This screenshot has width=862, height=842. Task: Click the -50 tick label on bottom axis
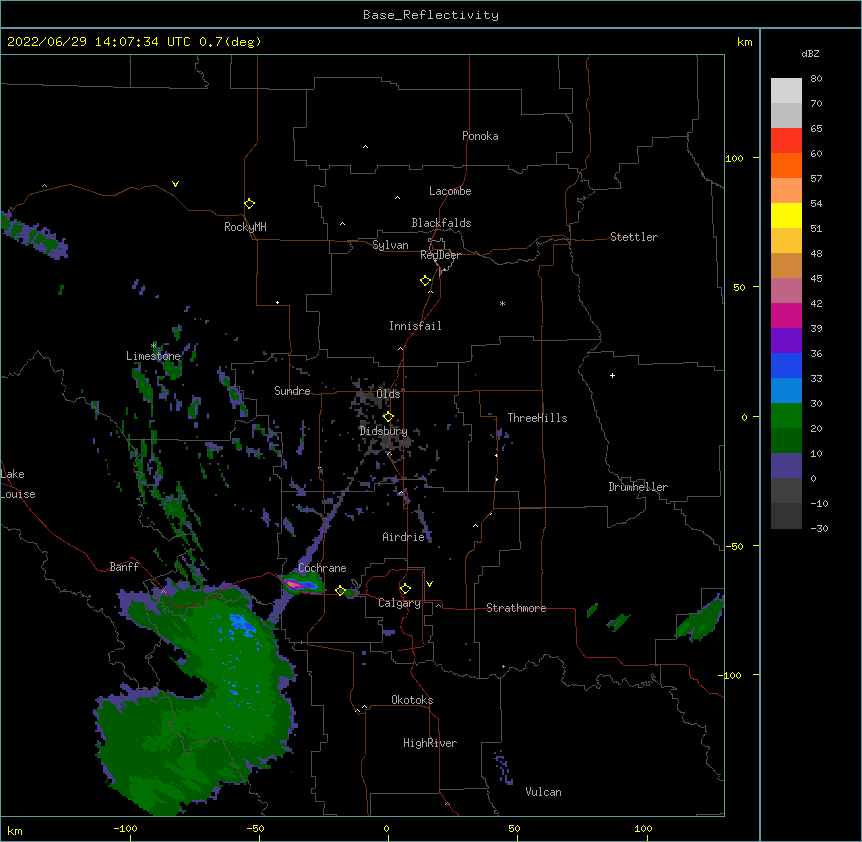click(x=255, y=828)
